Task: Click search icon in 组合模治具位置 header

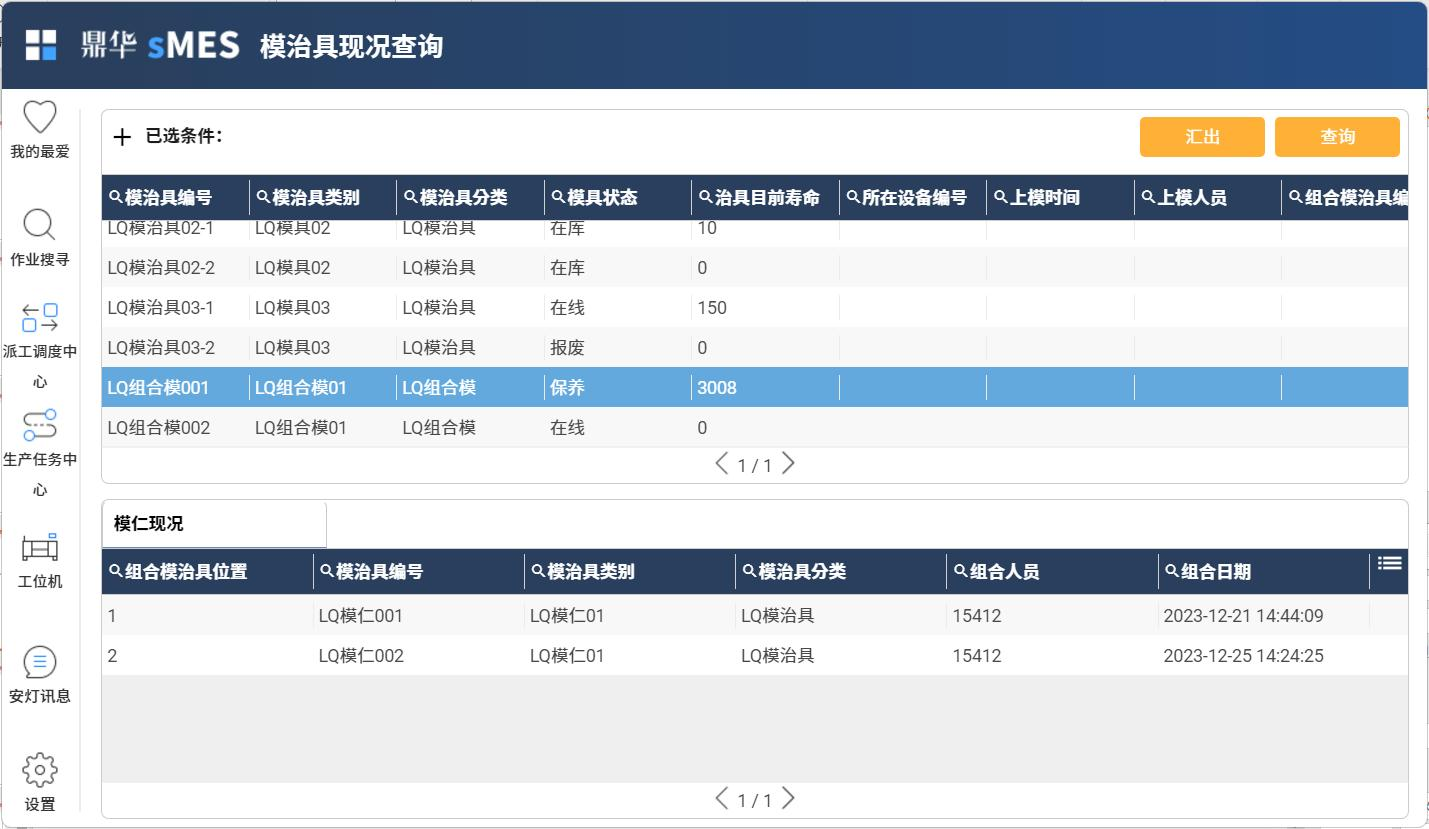Action: click(115, 571)
